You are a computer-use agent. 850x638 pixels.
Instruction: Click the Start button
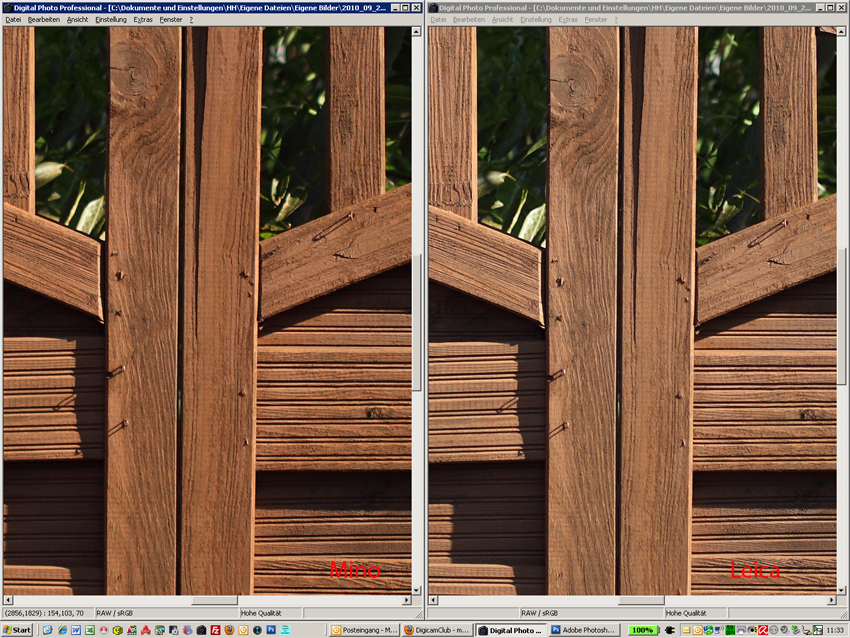pyautogui.click(x=17, y=630)
